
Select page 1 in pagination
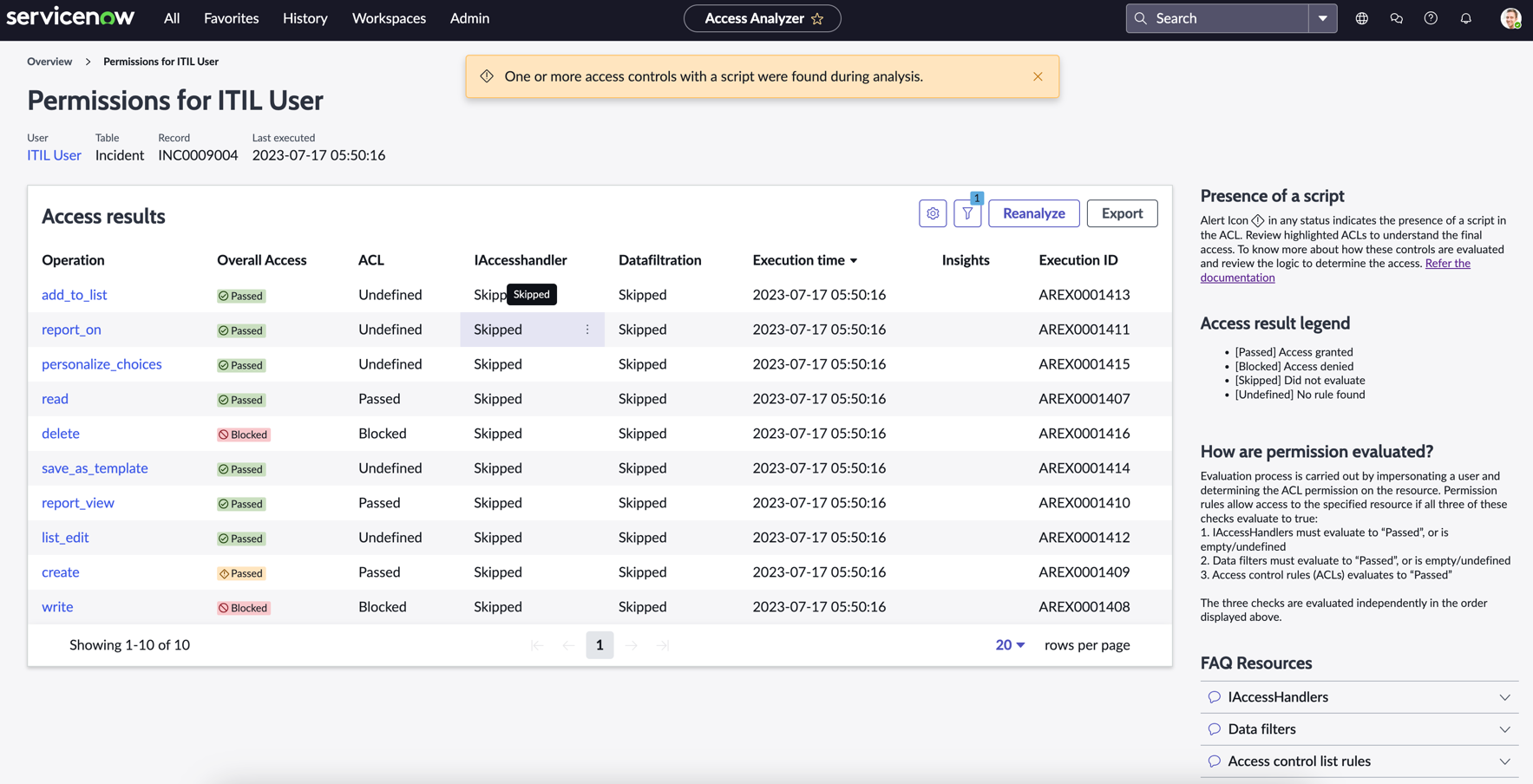coord(599,645)
